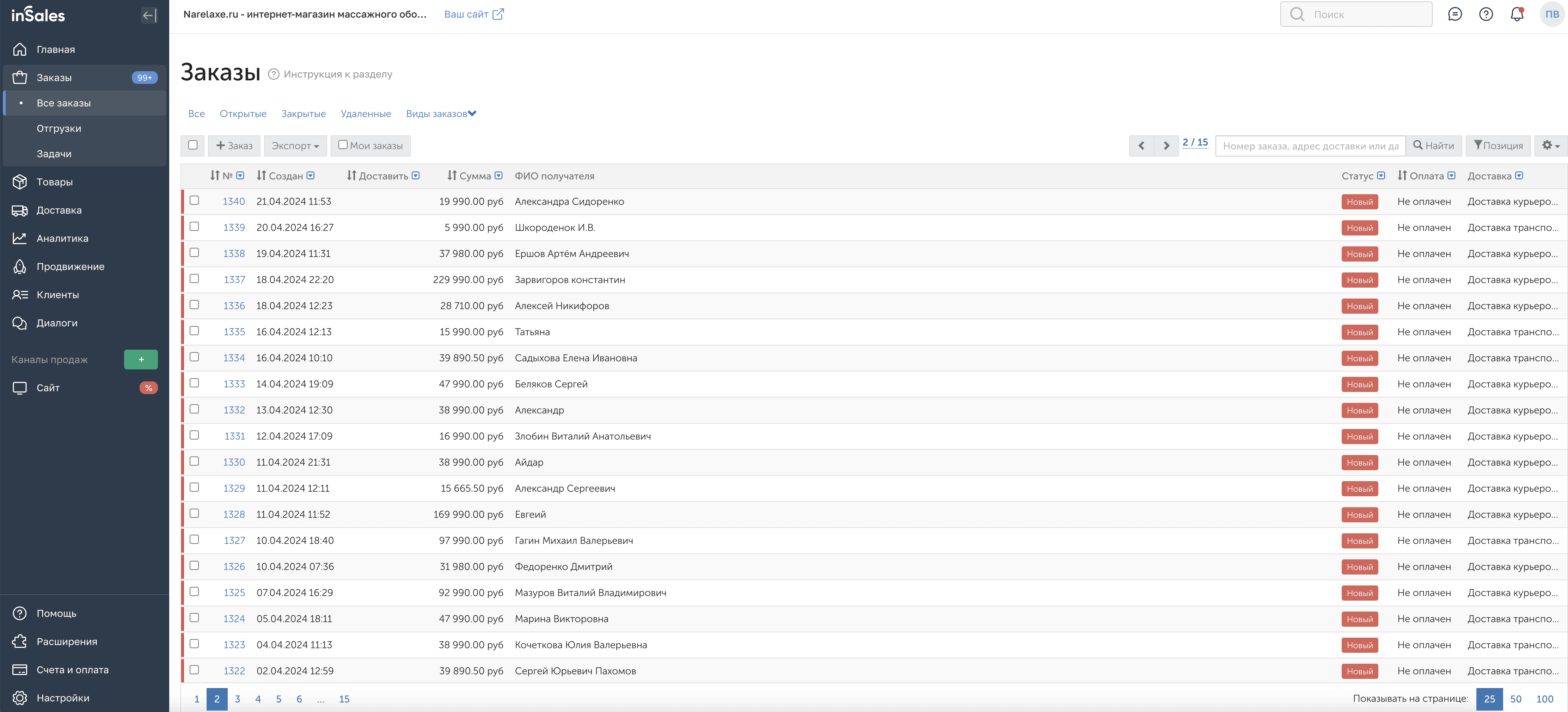Screen dimensions: 1568x712
Task: Click the help question mark icon in header
Action: [1486, 14]
